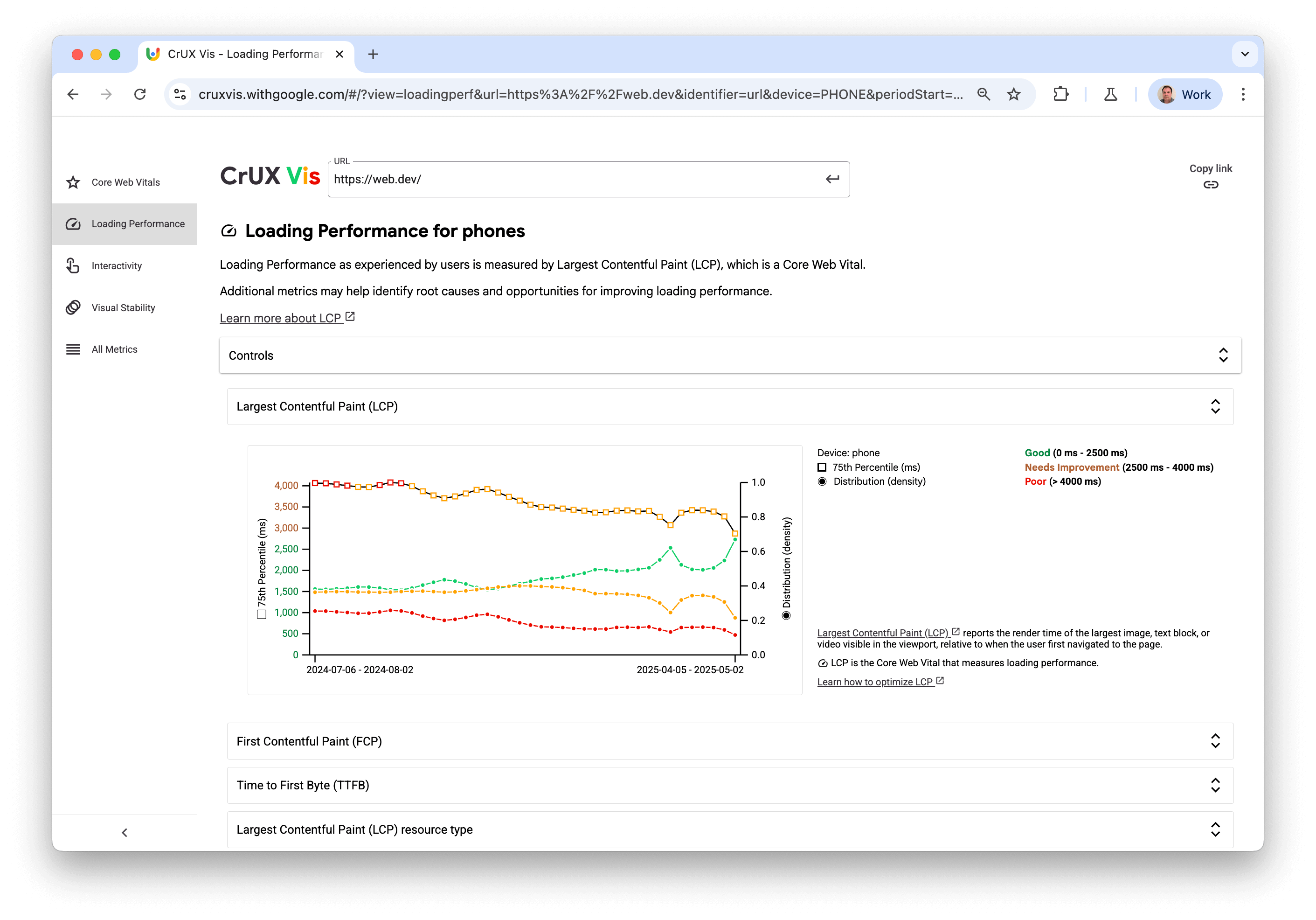
Task: Collapse the Largest Contentful Paint section
Action: [1216, 406]
